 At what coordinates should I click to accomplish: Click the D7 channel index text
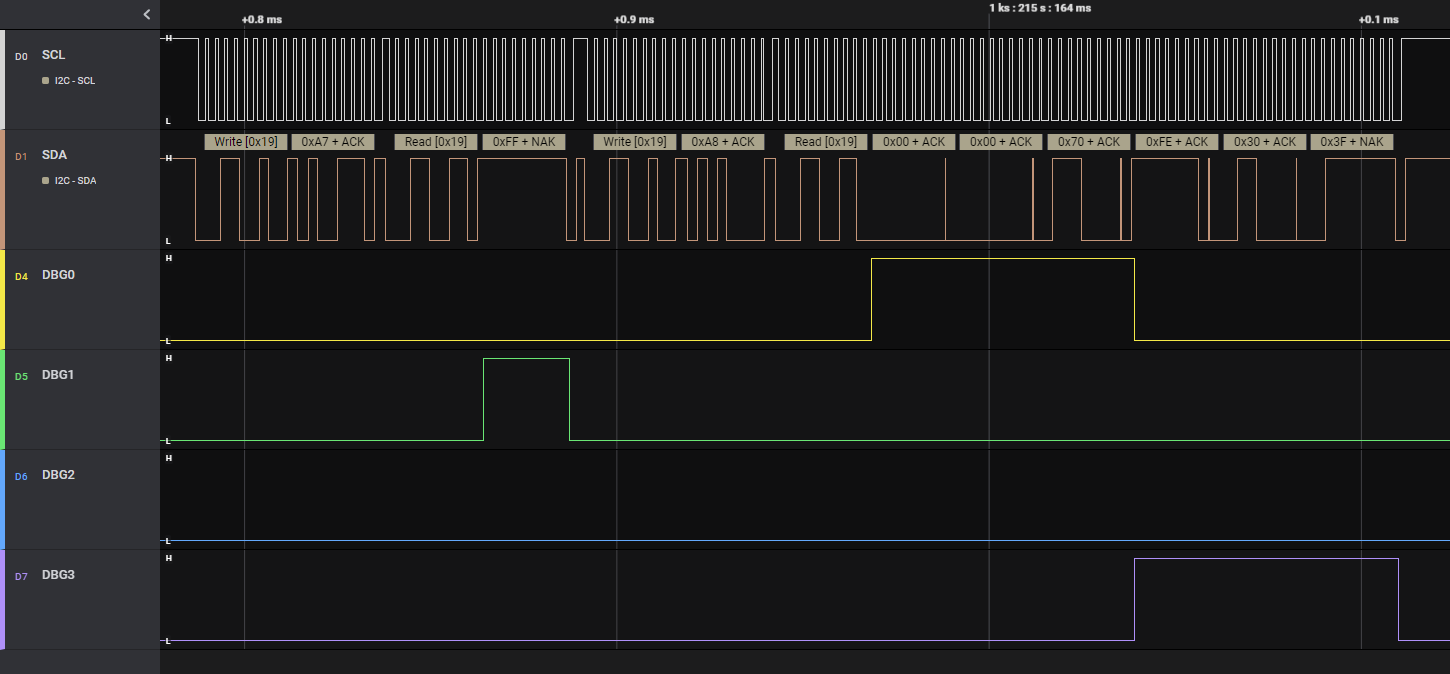tap(21, 576)
